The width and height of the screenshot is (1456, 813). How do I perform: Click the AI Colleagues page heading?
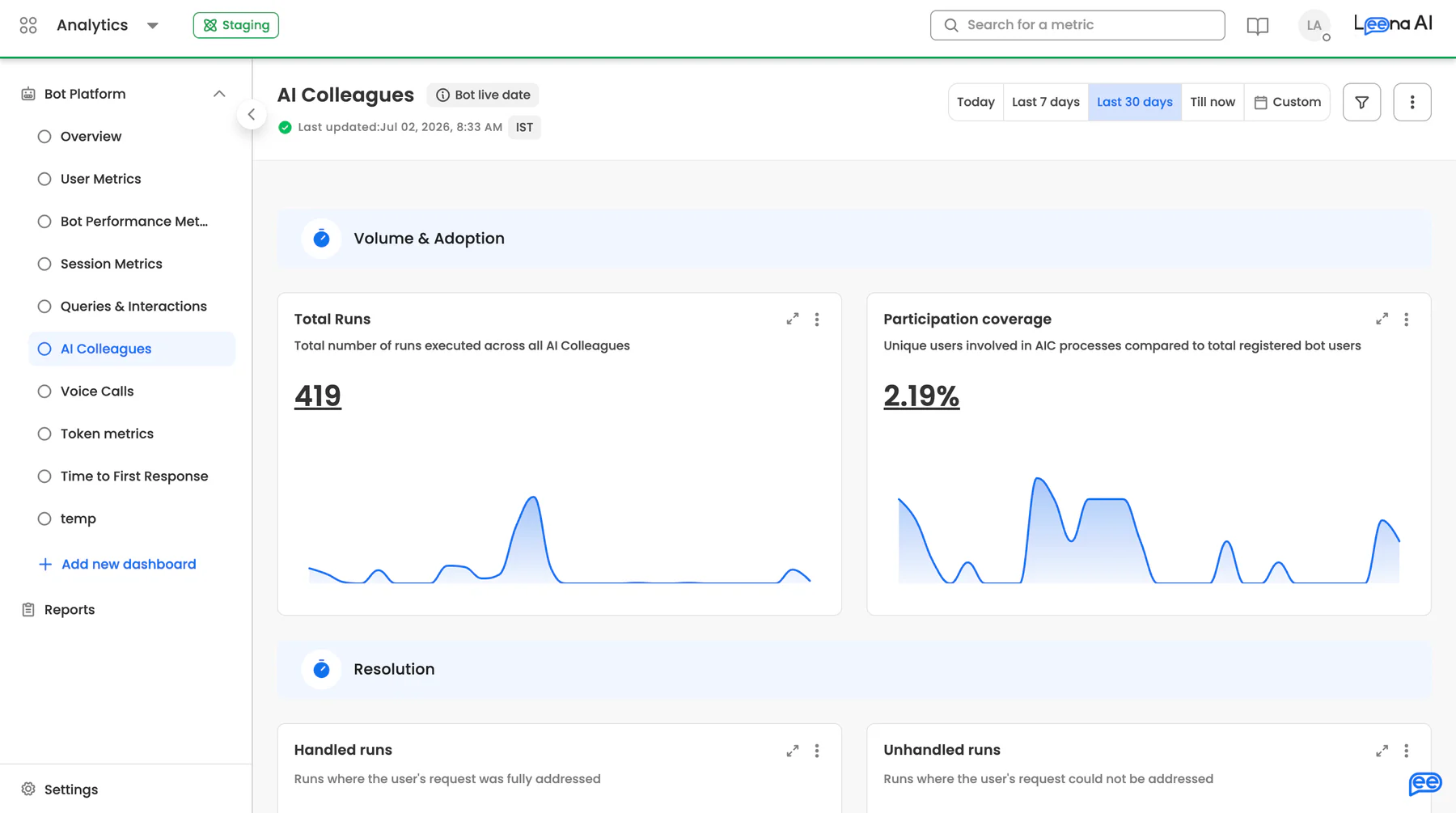click(345, 95)
